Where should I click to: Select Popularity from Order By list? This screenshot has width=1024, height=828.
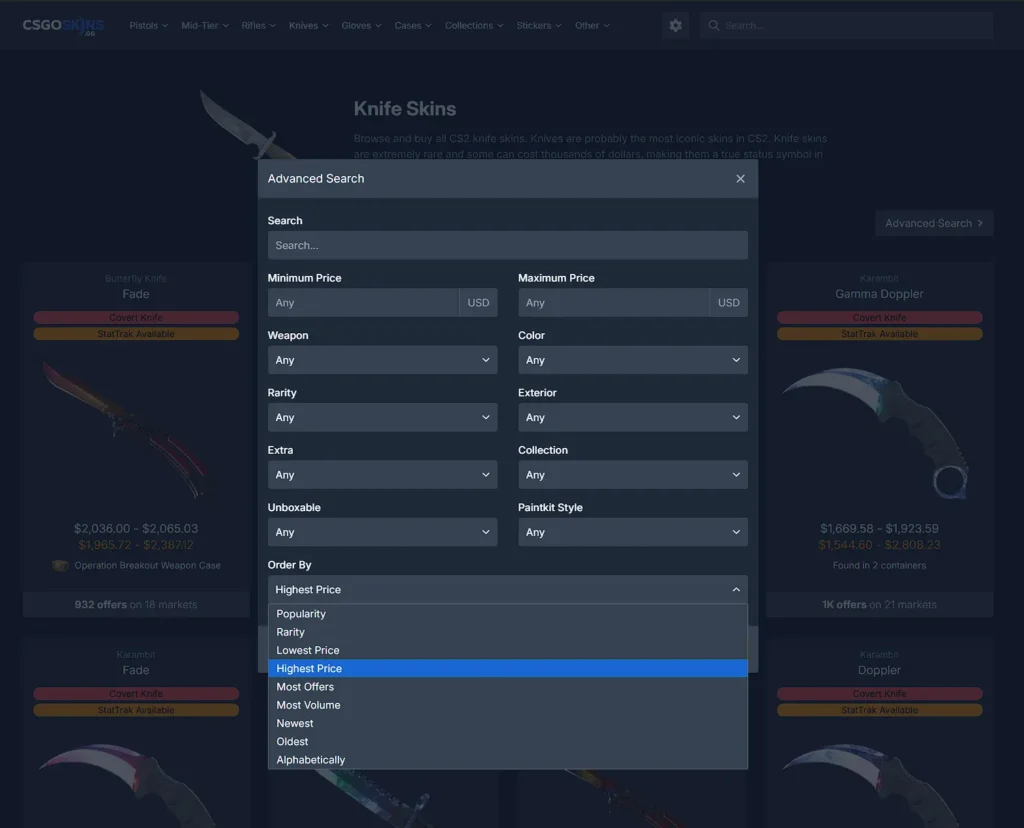301,614
